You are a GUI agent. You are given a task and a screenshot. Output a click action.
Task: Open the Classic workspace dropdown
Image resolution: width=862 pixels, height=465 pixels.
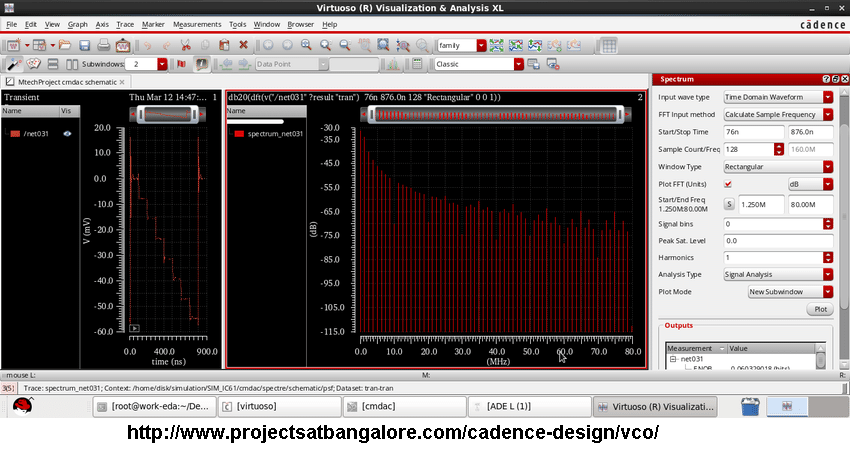(x=518, y=64)
